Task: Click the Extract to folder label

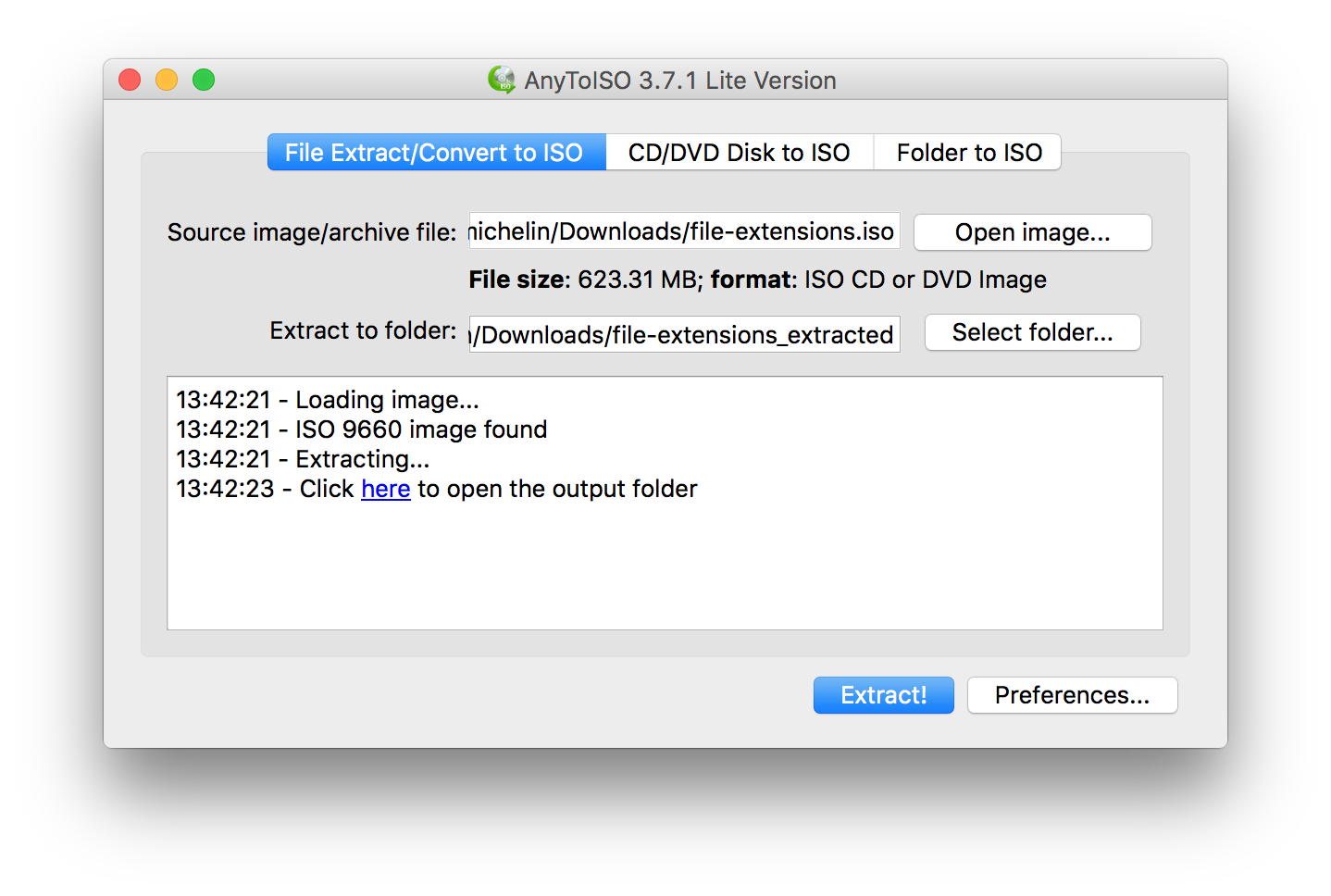Action: pyautogui.click(x=362, y=330)
